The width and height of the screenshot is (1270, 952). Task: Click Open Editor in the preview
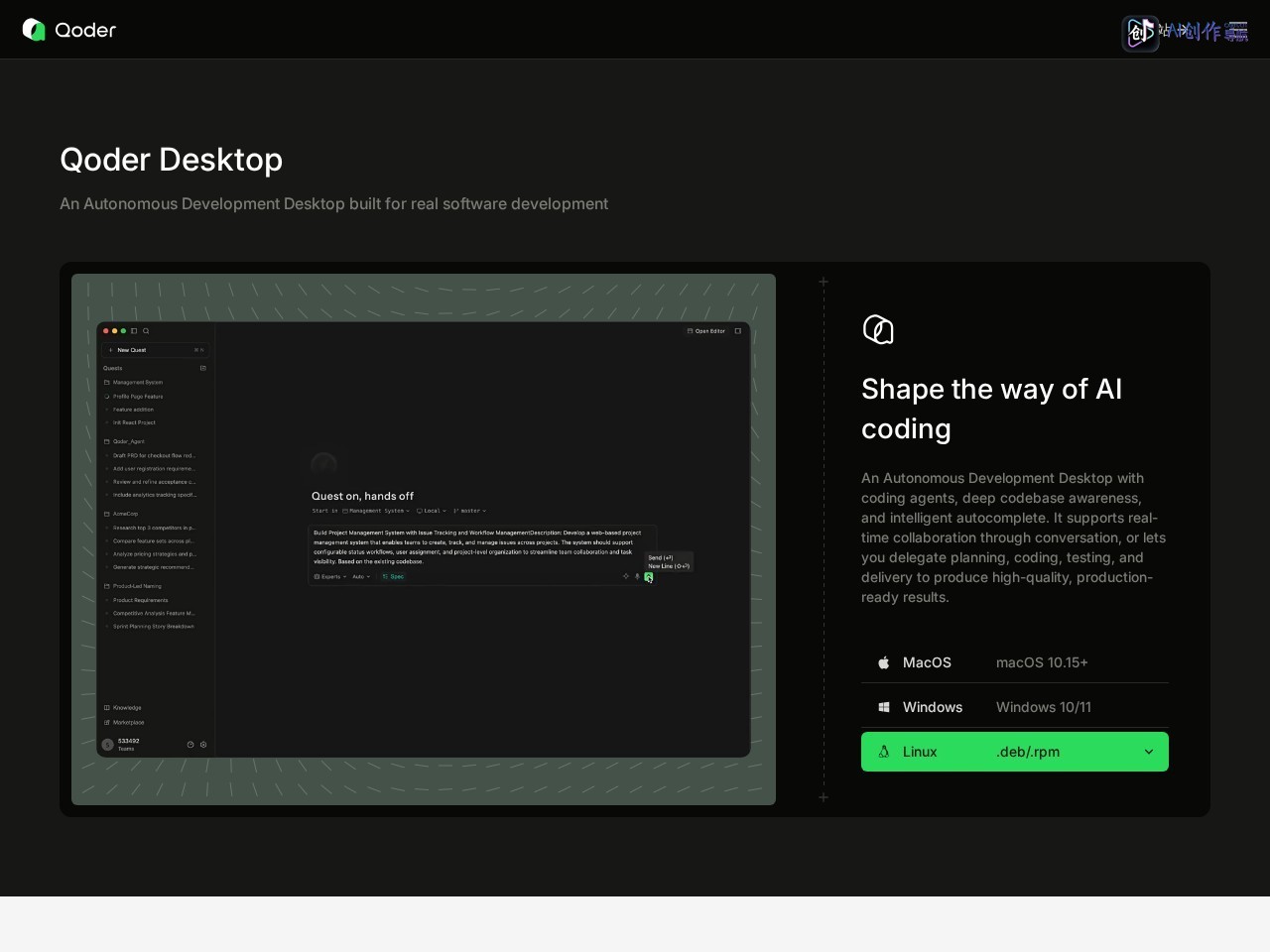[x=706, y=331]
